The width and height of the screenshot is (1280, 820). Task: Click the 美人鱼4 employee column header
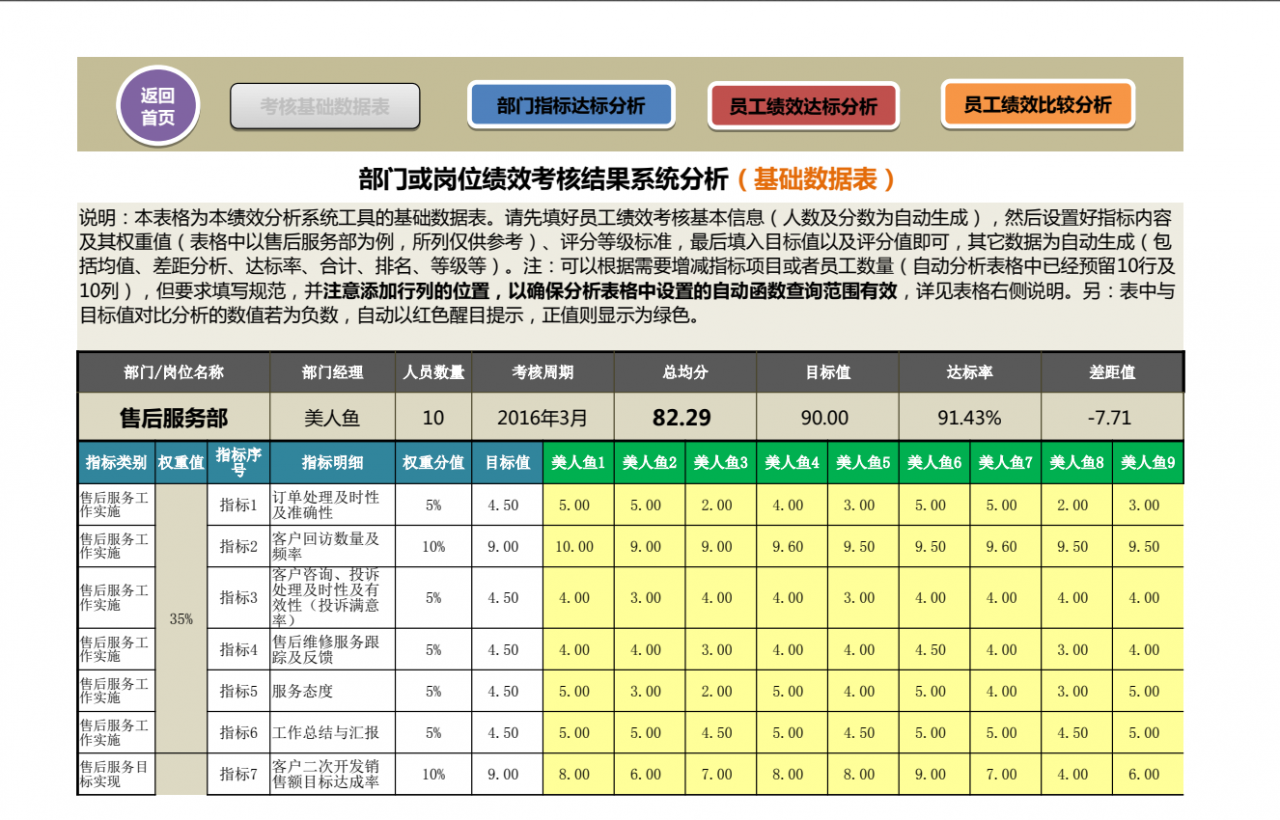click(x=792, y=463)
